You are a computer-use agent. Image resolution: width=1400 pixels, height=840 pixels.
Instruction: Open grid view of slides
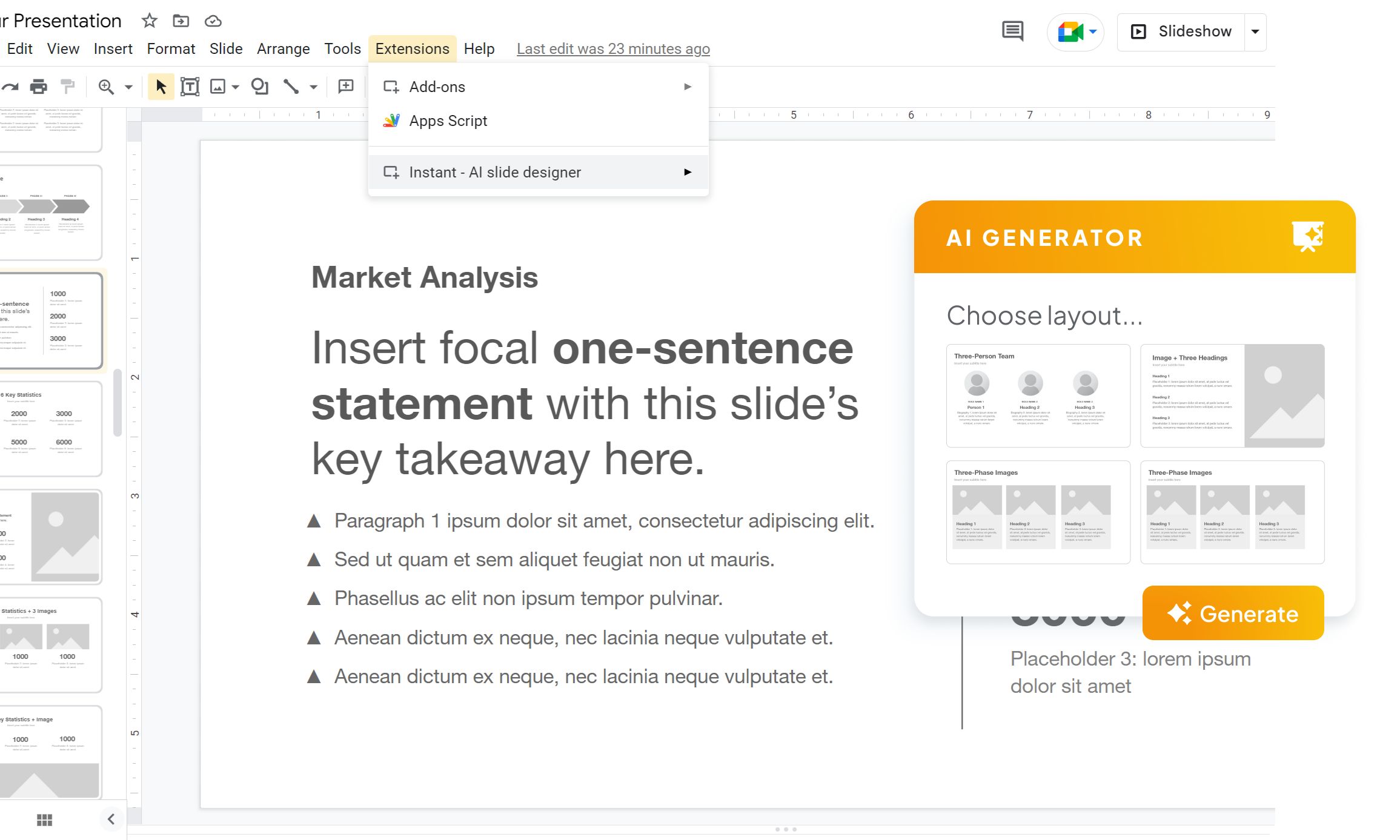(x=44, y=819)
